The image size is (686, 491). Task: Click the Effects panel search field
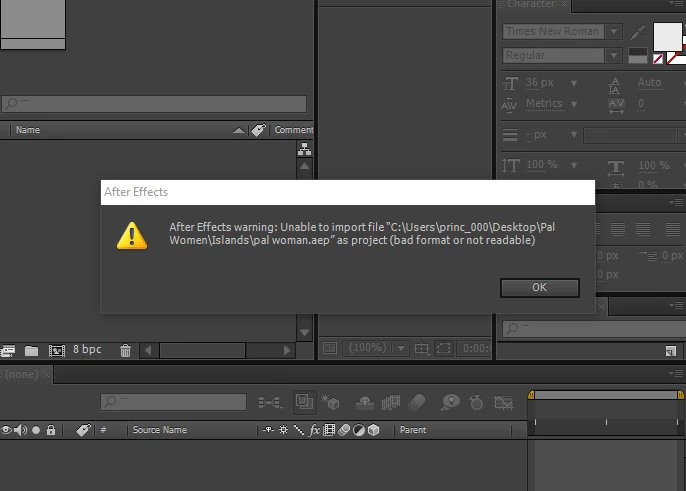tap(594, 329)
